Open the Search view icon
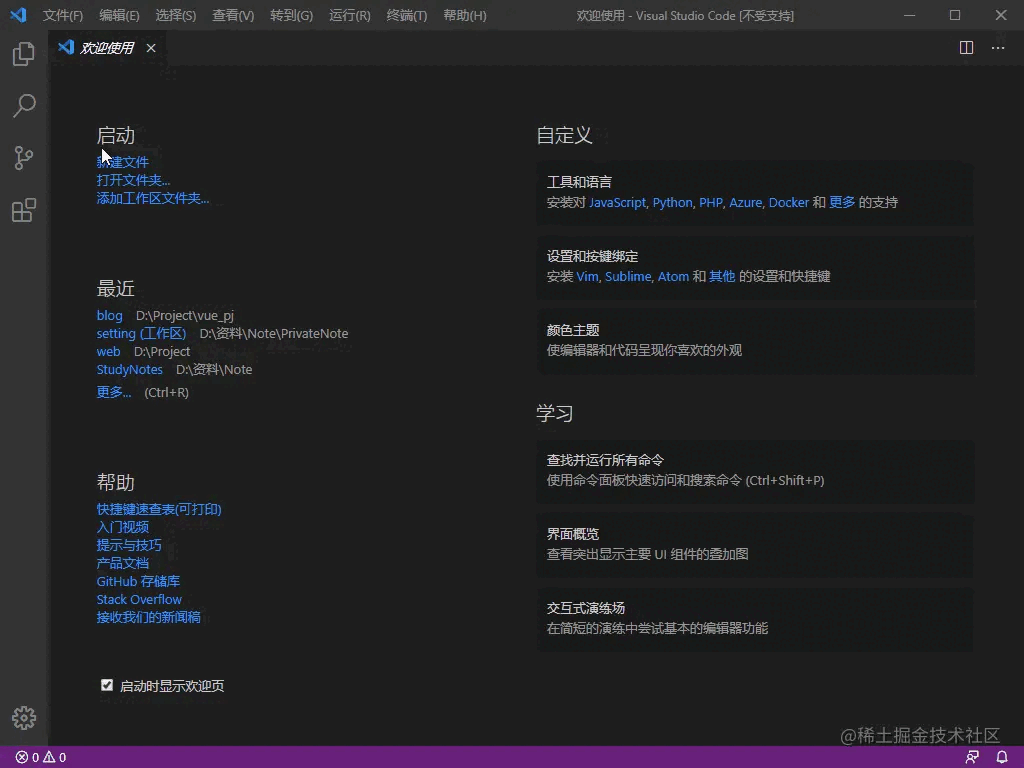The image size is (1024, 768). click(x=23, y=106)
